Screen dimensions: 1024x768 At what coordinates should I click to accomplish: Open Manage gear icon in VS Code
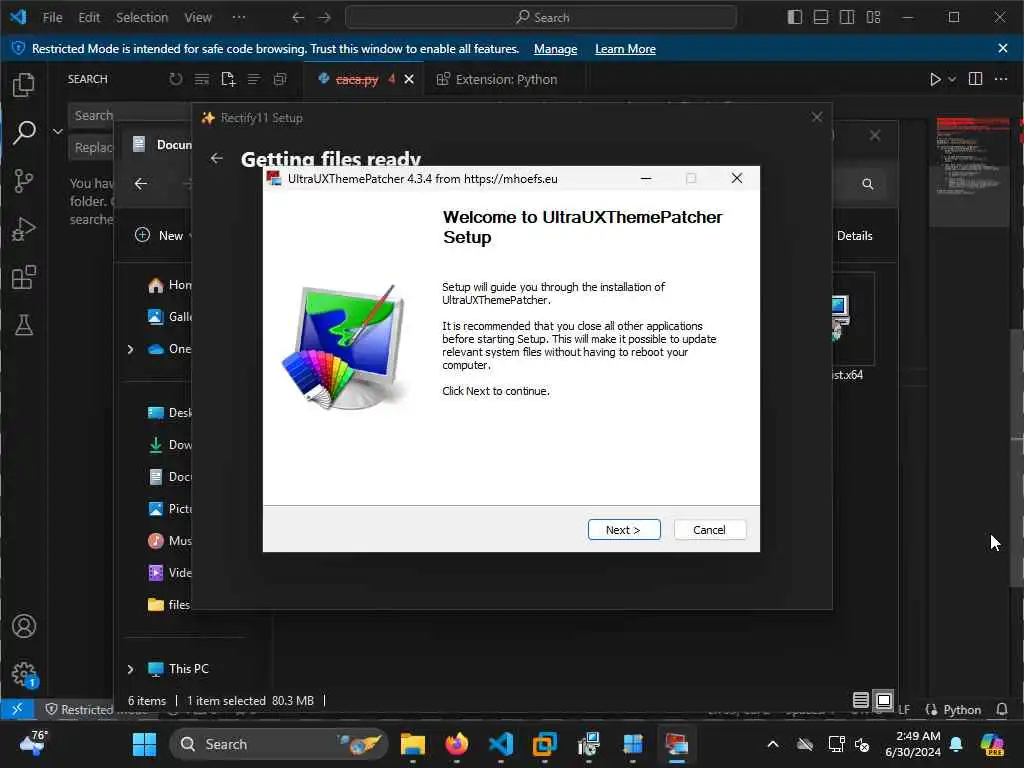24,673
